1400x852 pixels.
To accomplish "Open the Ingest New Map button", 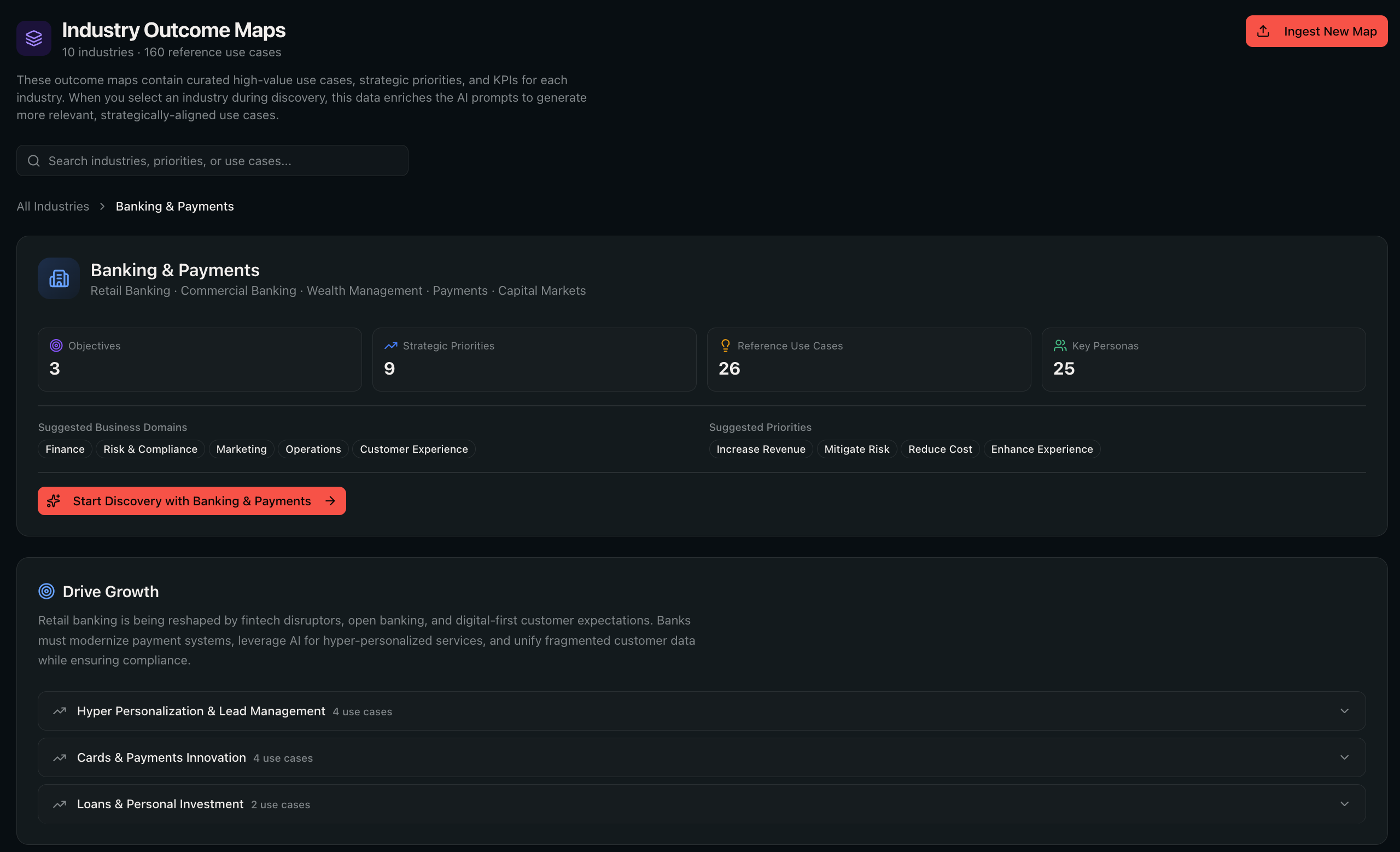I will pos(1316,31).
